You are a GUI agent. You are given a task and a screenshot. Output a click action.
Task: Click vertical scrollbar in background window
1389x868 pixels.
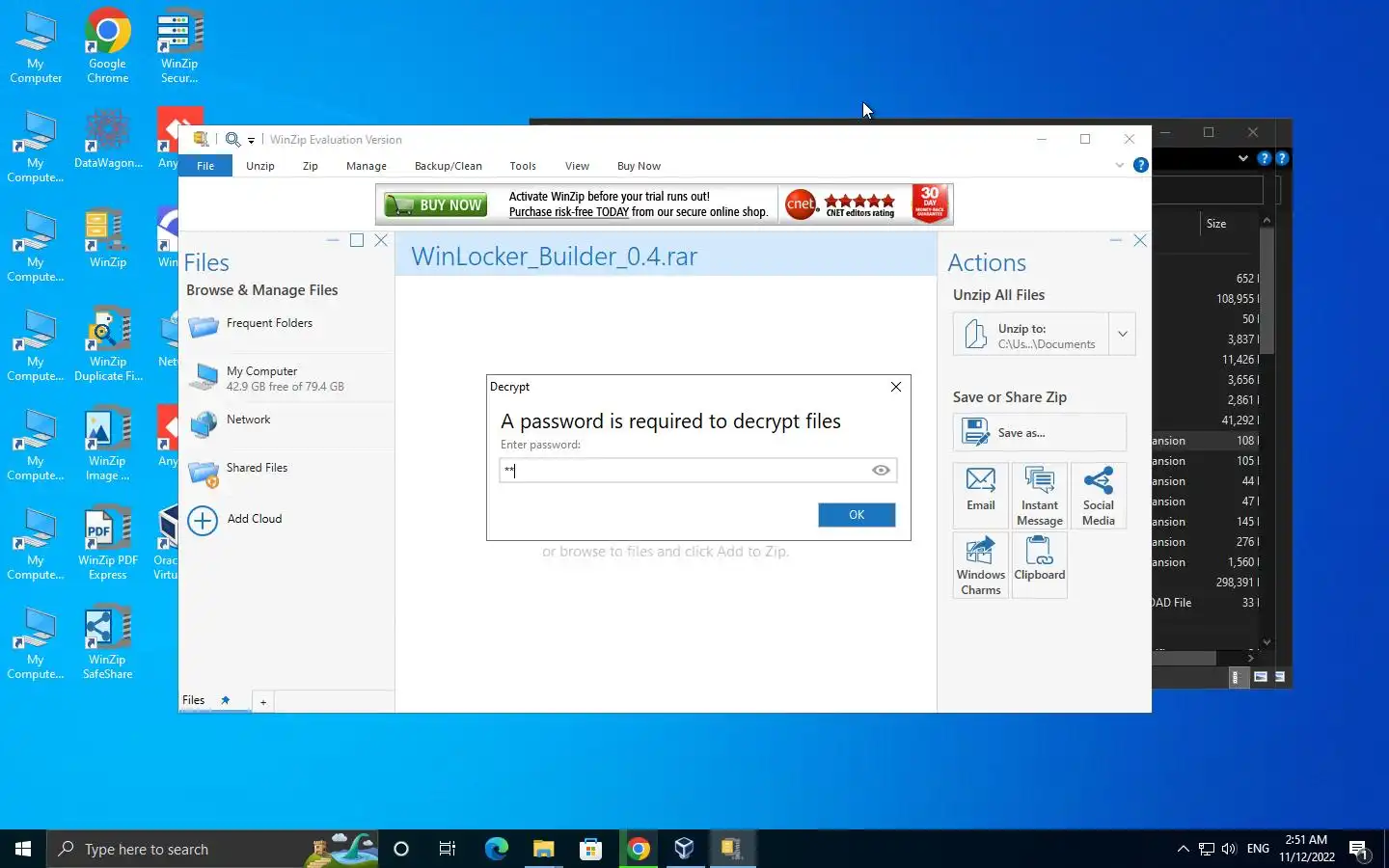point(1266,289)
